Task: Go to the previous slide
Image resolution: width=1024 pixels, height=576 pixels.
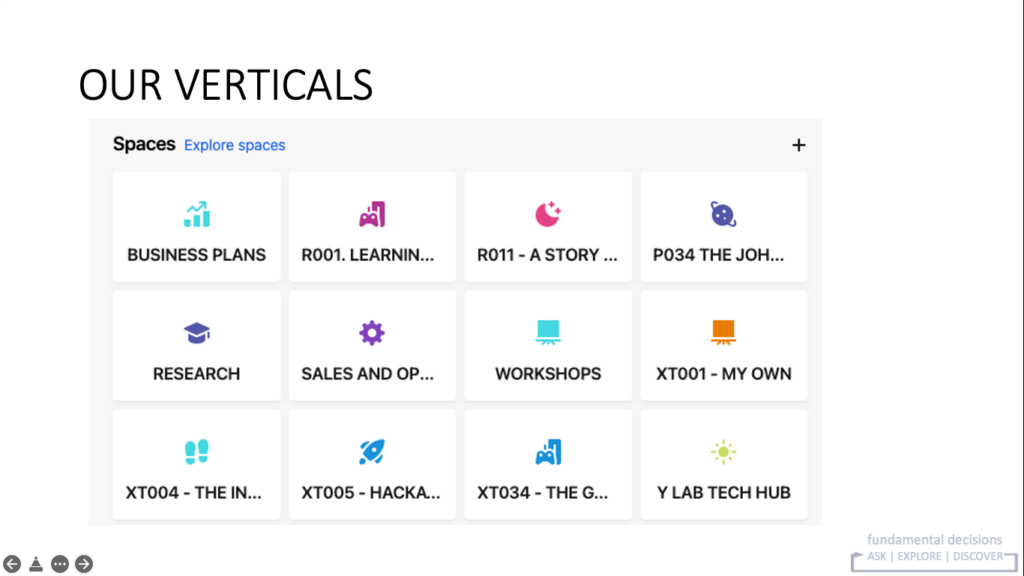Action: [12, 564]
